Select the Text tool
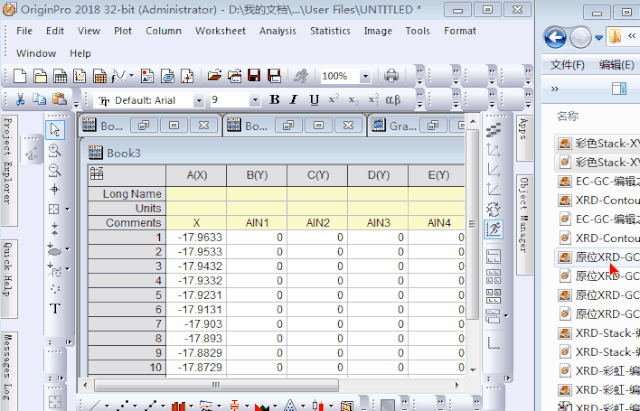The image size is (640, 411). click(55, 308)
